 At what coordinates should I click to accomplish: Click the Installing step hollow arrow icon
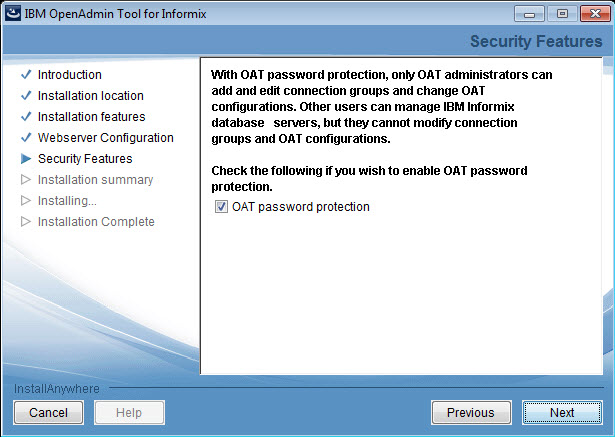pyautogui.click(x=25, y=201)
